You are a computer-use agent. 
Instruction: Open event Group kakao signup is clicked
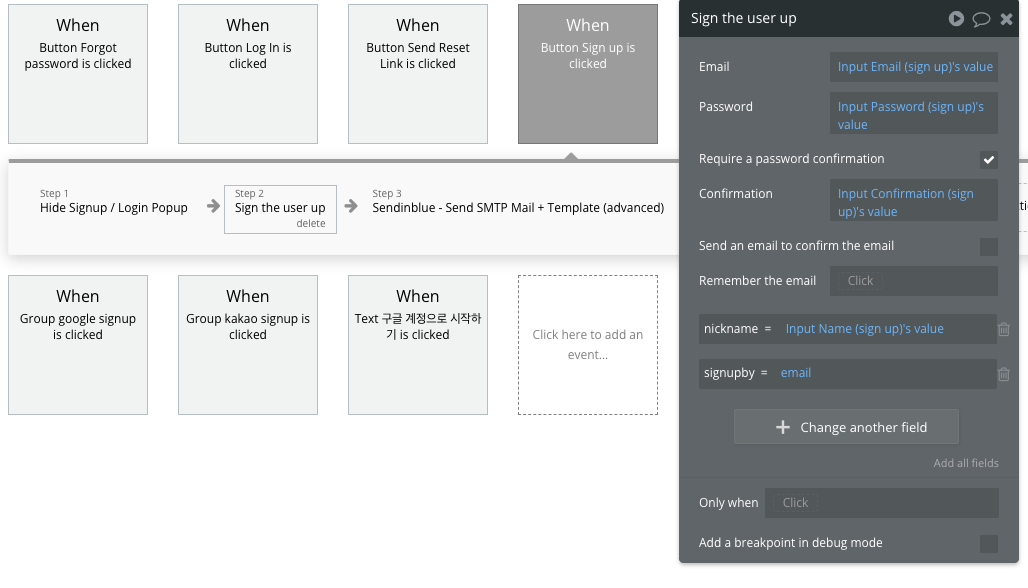pyautogui.click(x=248, y=345)
